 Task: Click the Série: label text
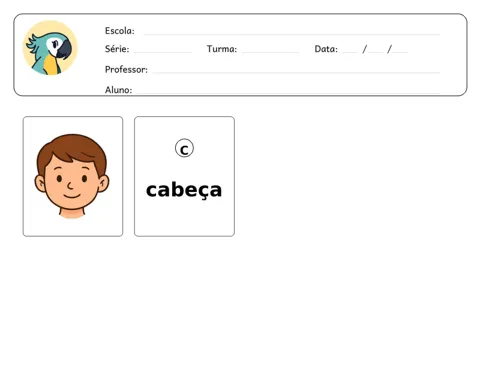click(x=117, y=49)
